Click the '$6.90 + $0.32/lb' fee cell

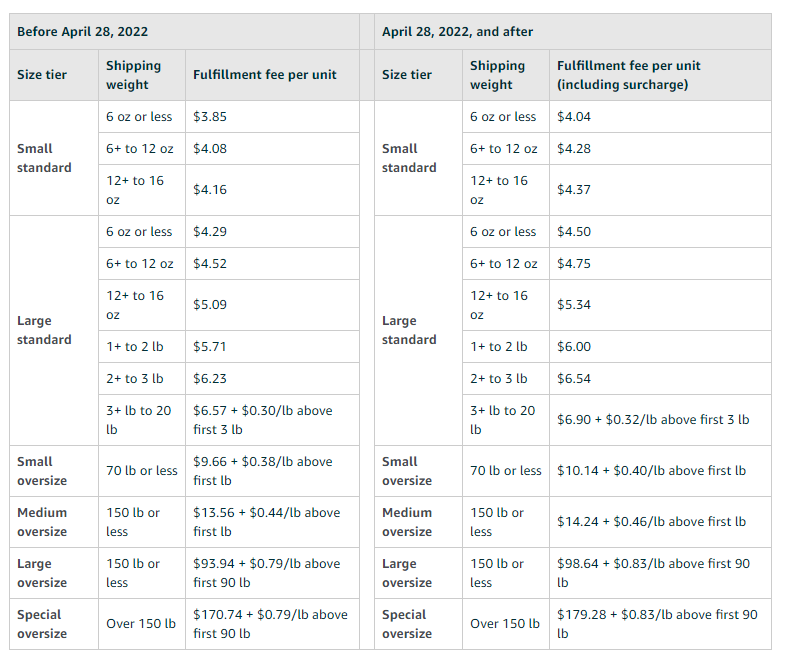point(652,420)
